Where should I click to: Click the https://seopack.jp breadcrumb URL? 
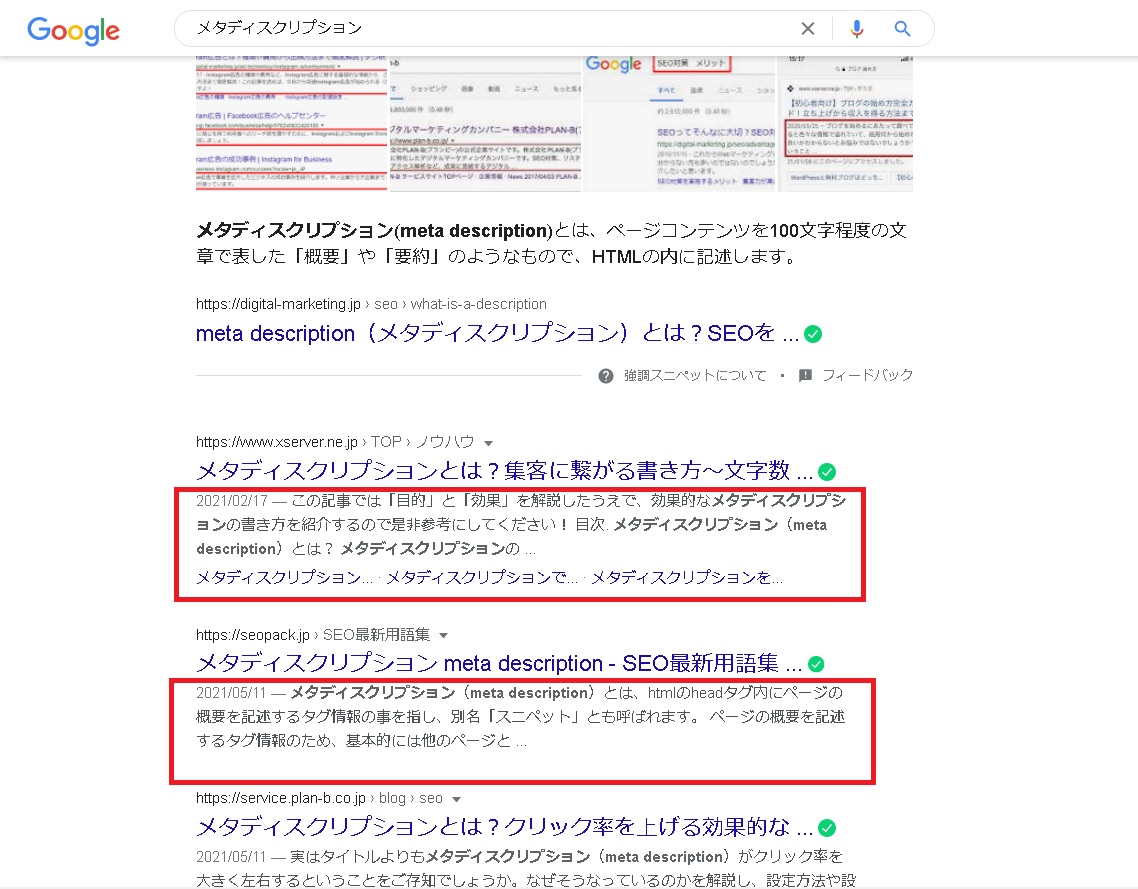253,635
